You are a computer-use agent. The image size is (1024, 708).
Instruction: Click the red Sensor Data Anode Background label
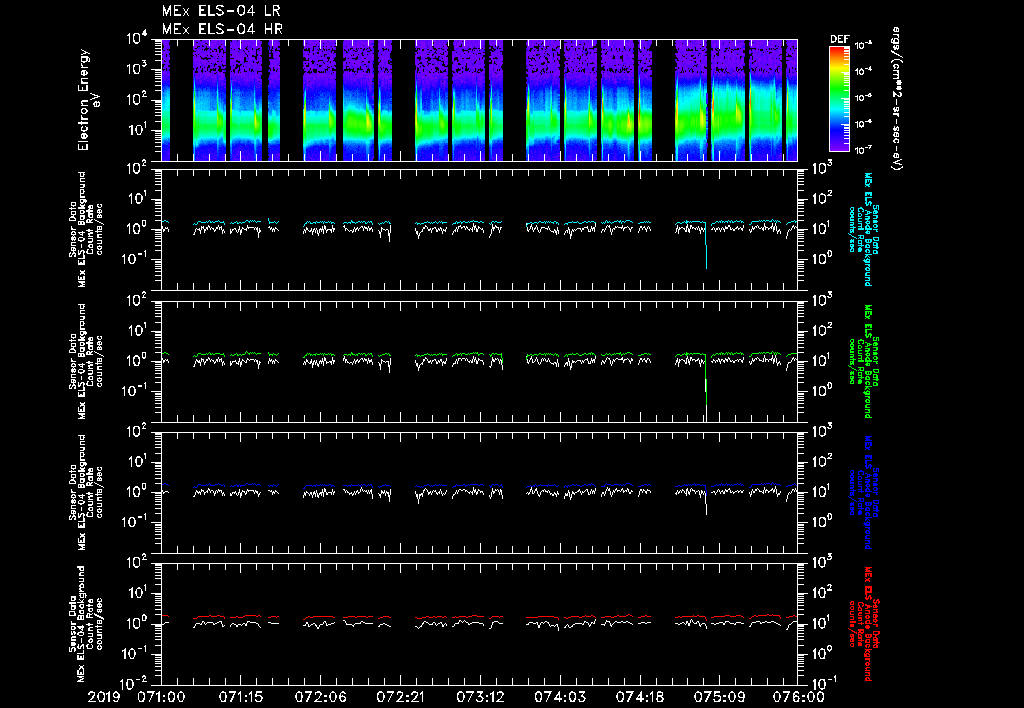[x=863, y=624]
